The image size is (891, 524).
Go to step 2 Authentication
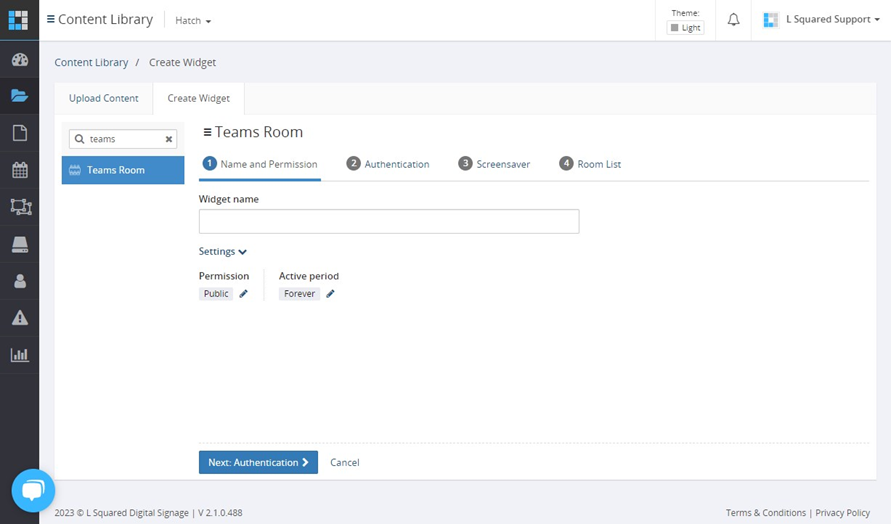[x=388, y=164]
